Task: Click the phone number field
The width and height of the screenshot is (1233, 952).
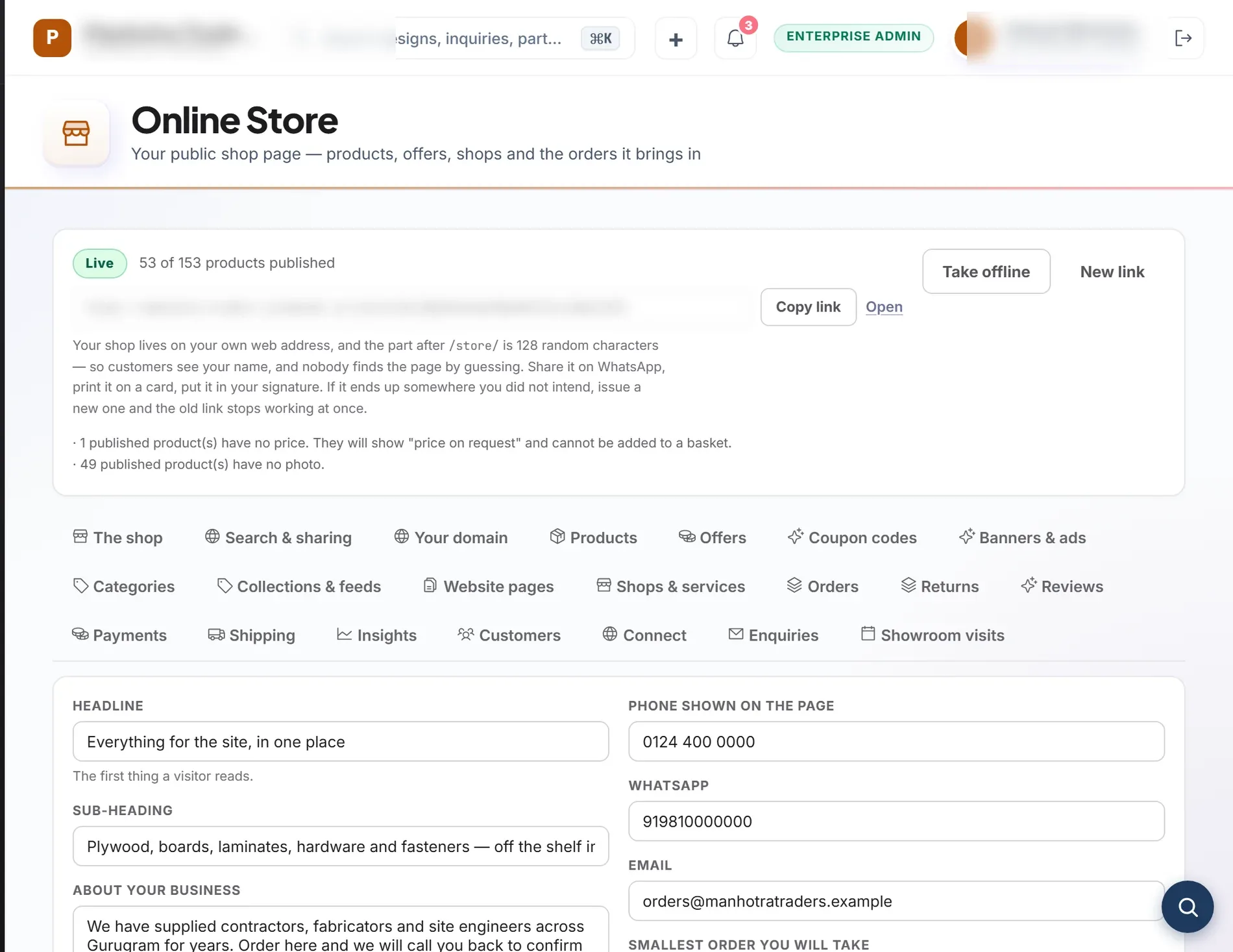Action: [896, 741]
